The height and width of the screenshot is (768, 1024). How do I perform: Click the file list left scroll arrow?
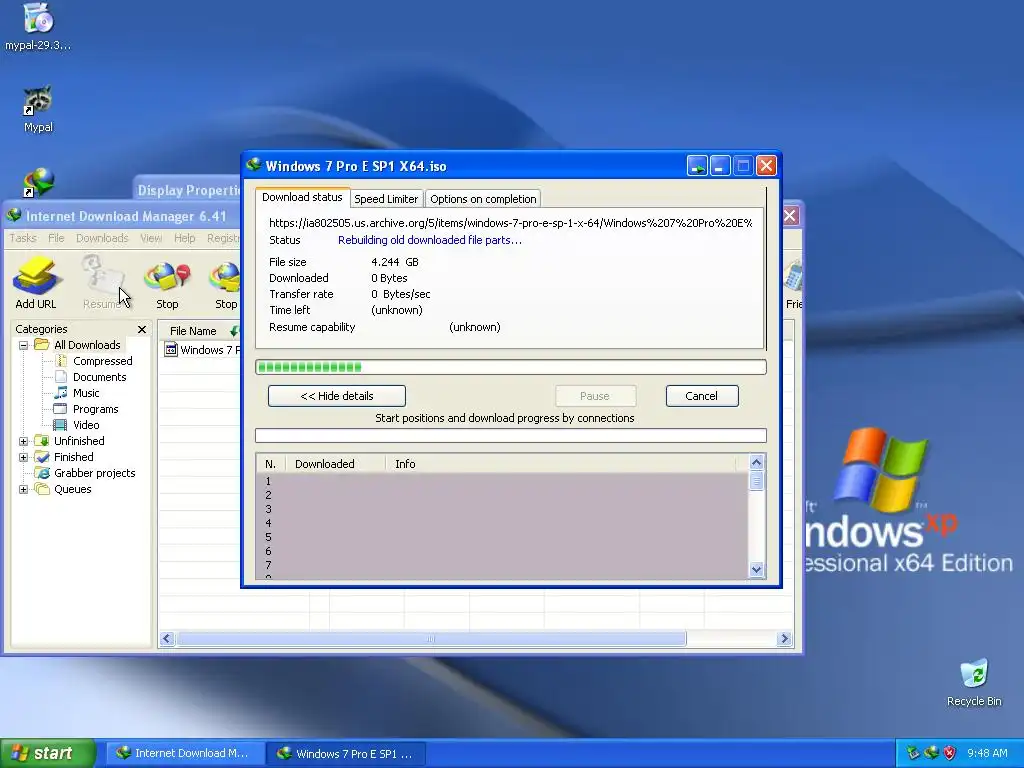click(x=167, y=639)
